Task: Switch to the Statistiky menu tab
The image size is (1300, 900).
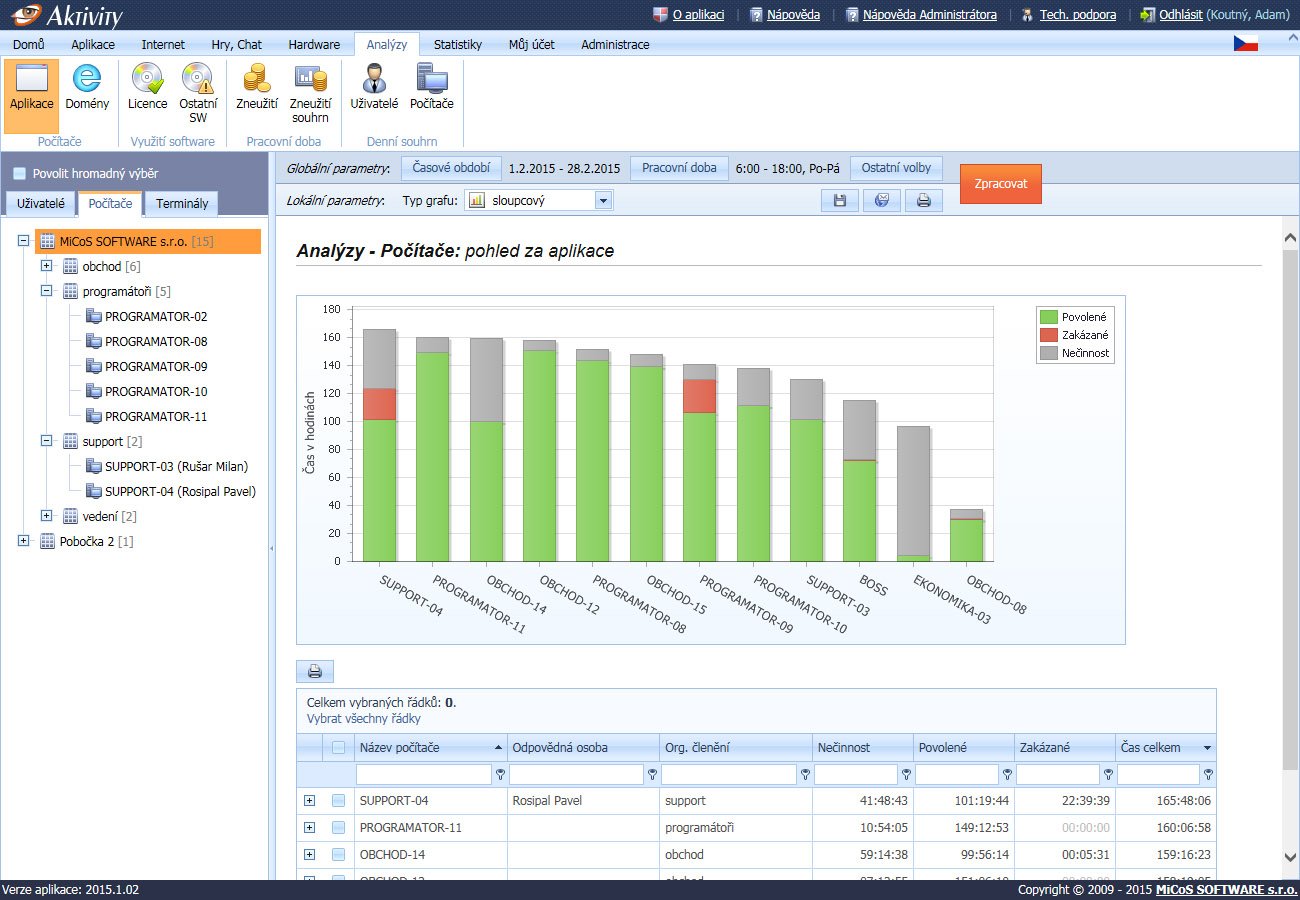Action: pyautogui.click(x=457, y=44)
